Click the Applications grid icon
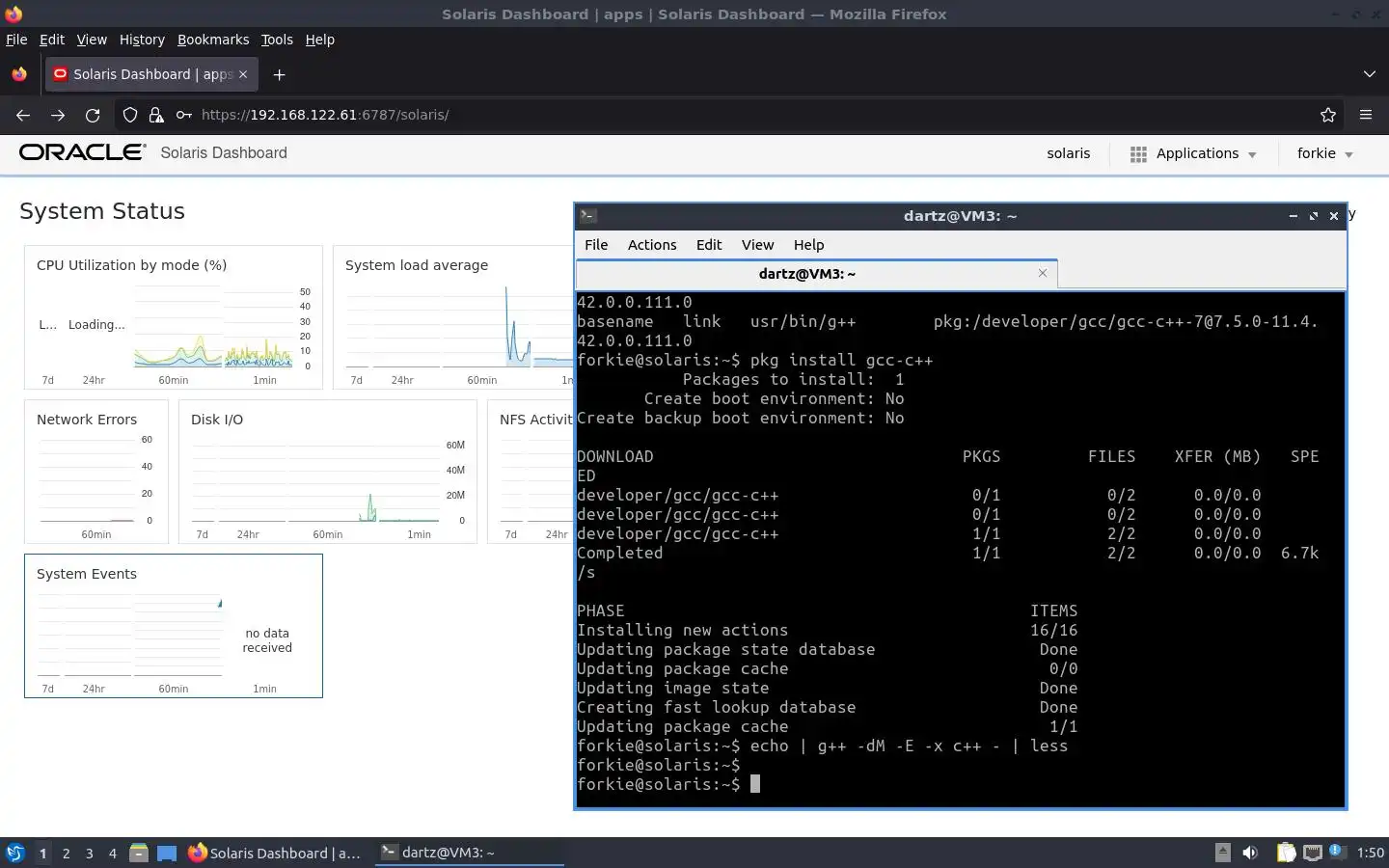 point(1138,154)
